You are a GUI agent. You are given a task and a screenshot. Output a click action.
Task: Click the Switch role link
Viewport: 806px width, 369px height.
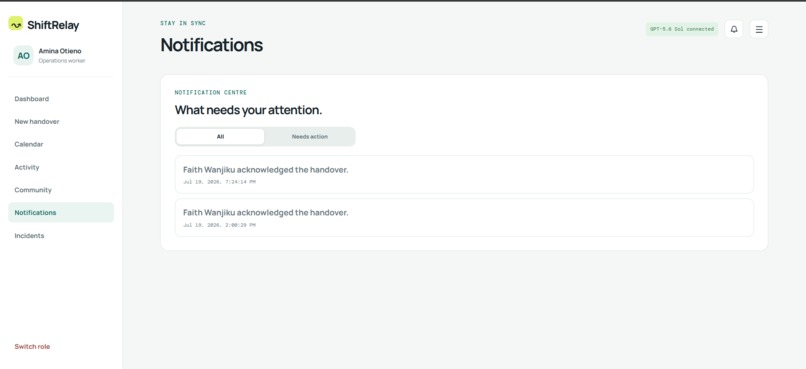(32, 346)
